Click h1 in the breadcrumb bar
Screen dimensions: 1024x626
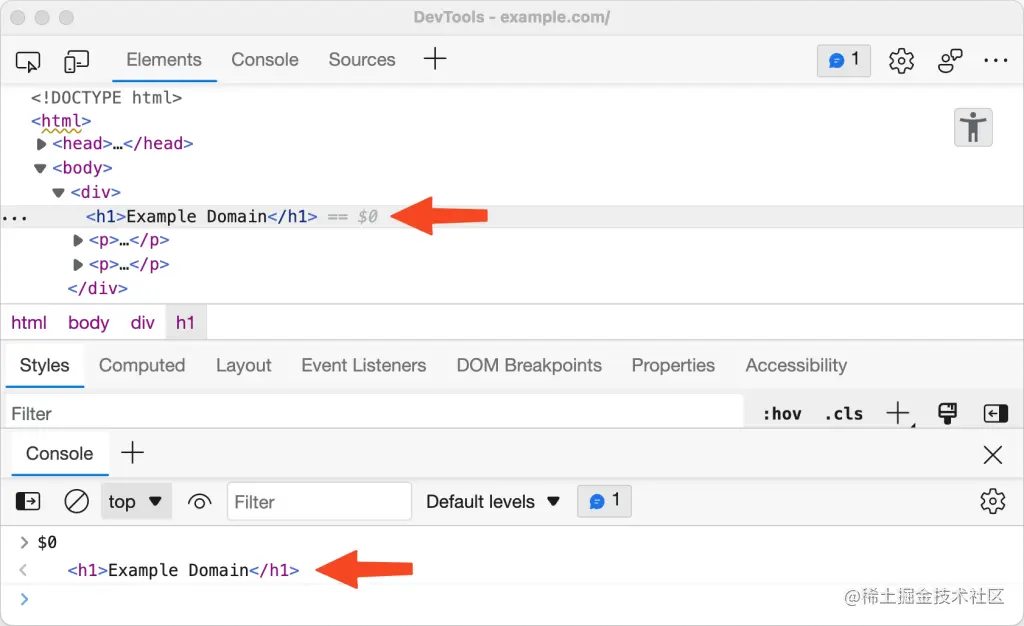coord(185,322)
